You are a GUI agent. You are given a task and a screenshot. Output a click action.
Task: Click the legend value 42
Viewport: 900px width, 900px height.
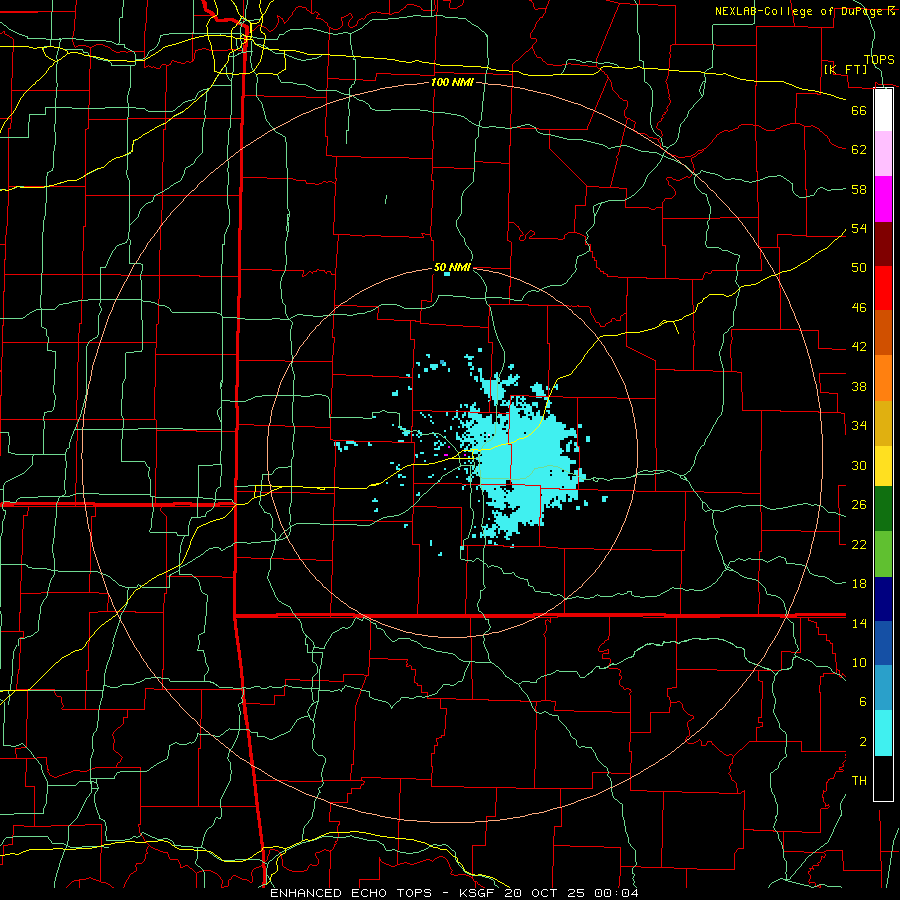[x=859, y=347]
